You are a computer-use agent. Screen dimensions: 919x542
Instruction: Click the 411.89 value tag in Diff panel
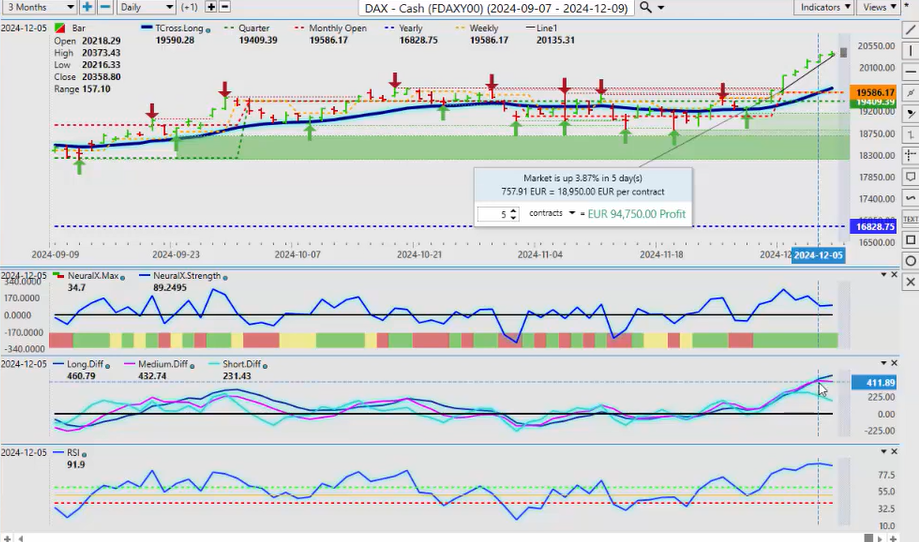(x=873, y=383)
